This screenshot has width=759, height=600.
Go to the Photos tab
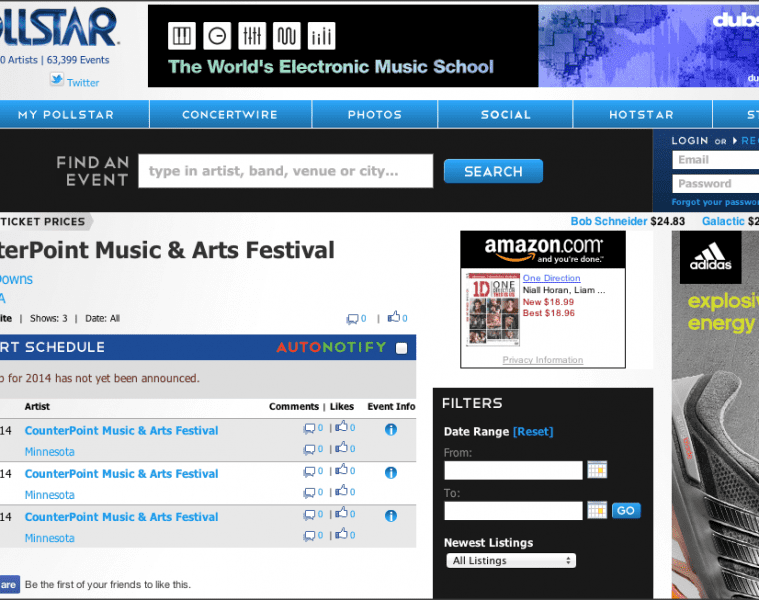click(375, 114)
